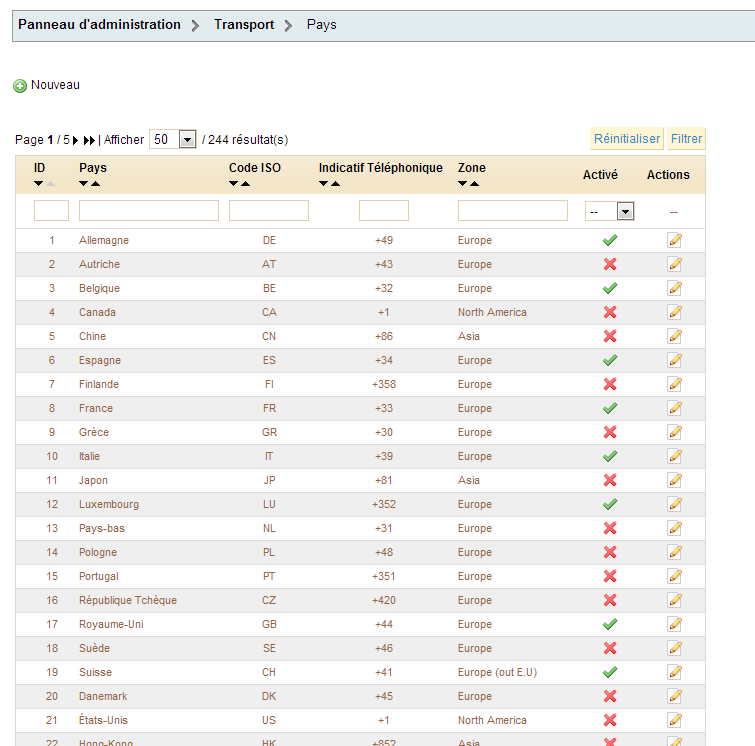This screenshot has width=755, height=746.
Task: Click Europe (out E.U) zone cell
Action: (x=497, y=672)
